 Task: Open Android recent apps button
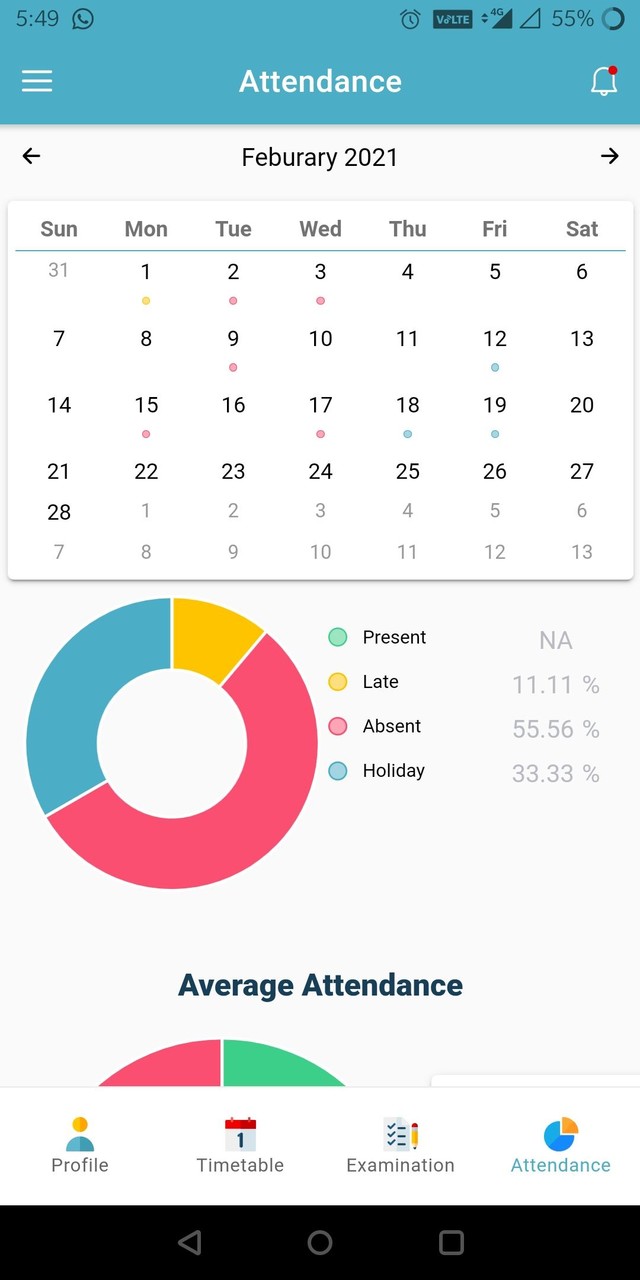click(451, 1242)
